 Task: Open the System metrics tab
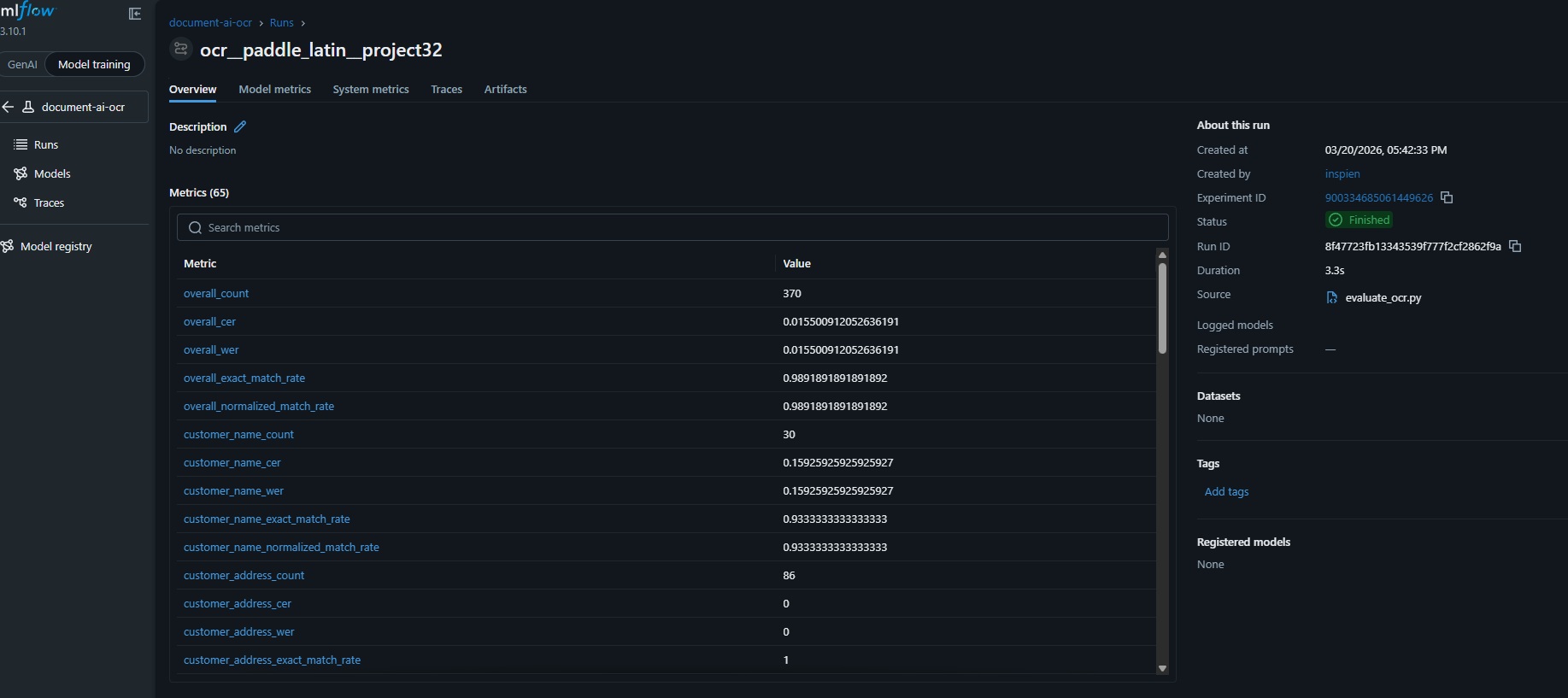(371, 89)
